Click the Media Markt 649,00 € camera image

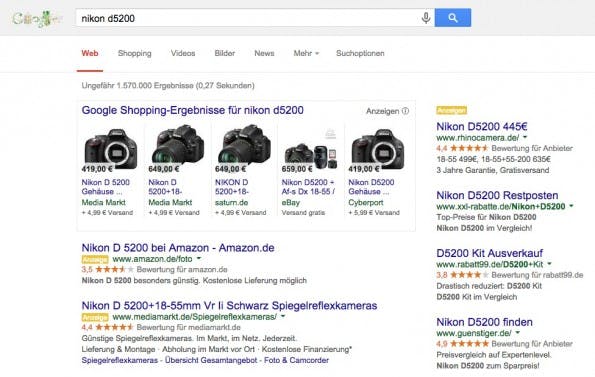click(178, 146)
